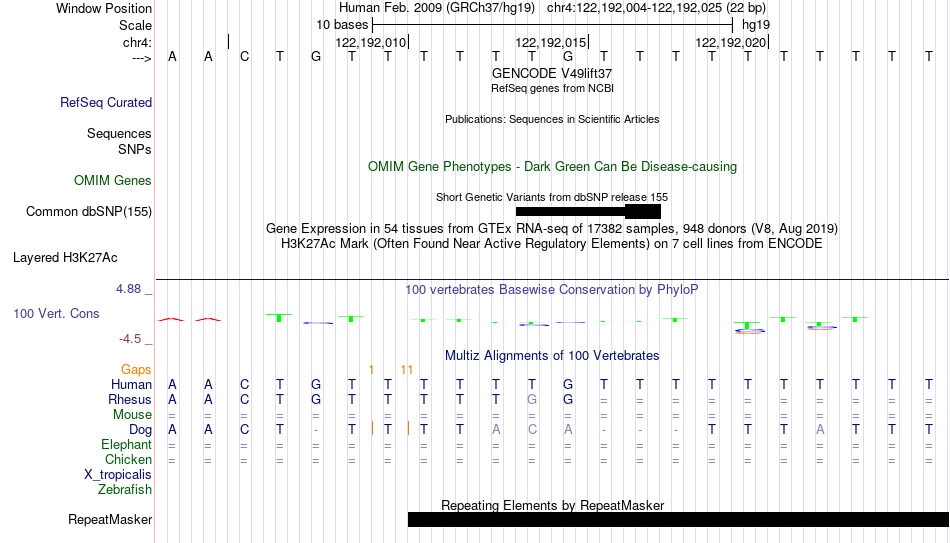Click the RefSeq Curated track label

[x=105, y=102]
